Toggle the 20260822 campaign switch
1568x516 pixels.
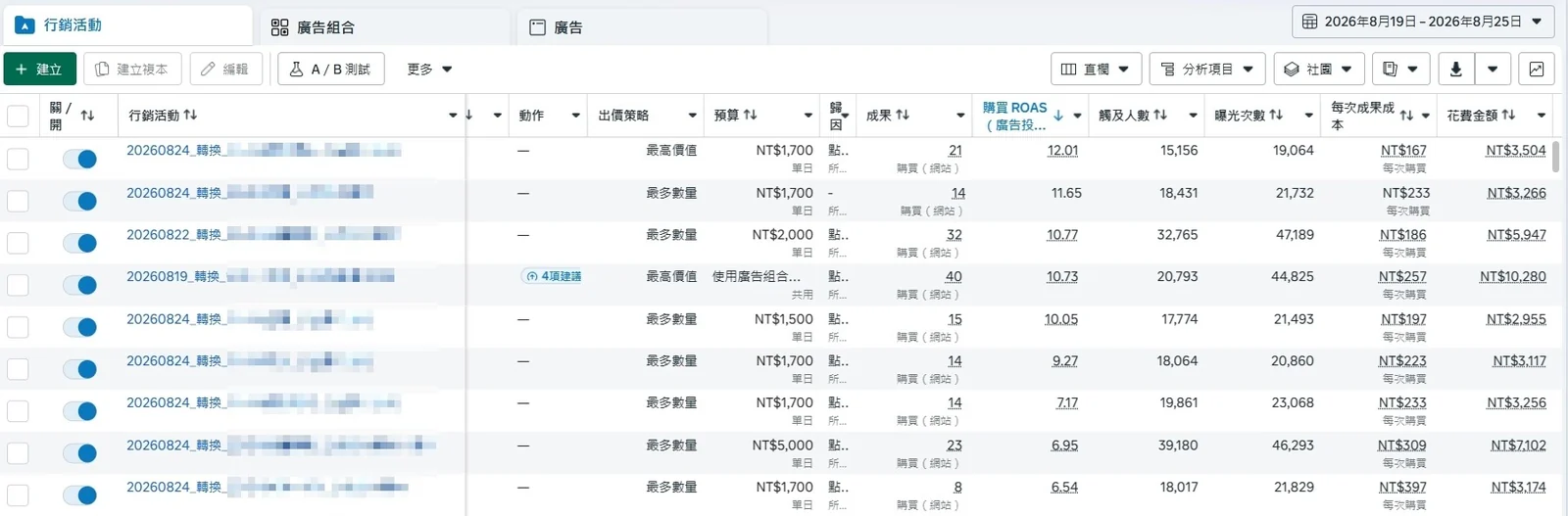79,243
